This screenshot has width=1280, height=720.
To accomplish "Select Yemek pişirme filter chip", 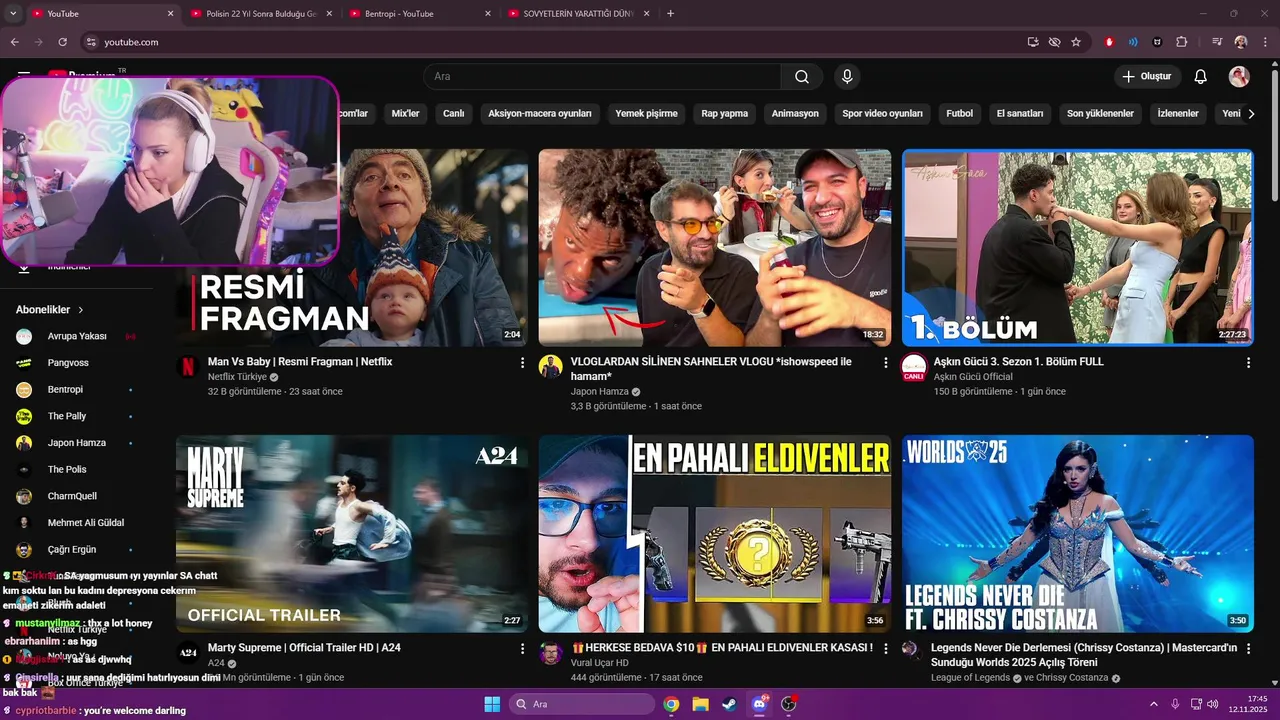I will [x=646, y=114].
